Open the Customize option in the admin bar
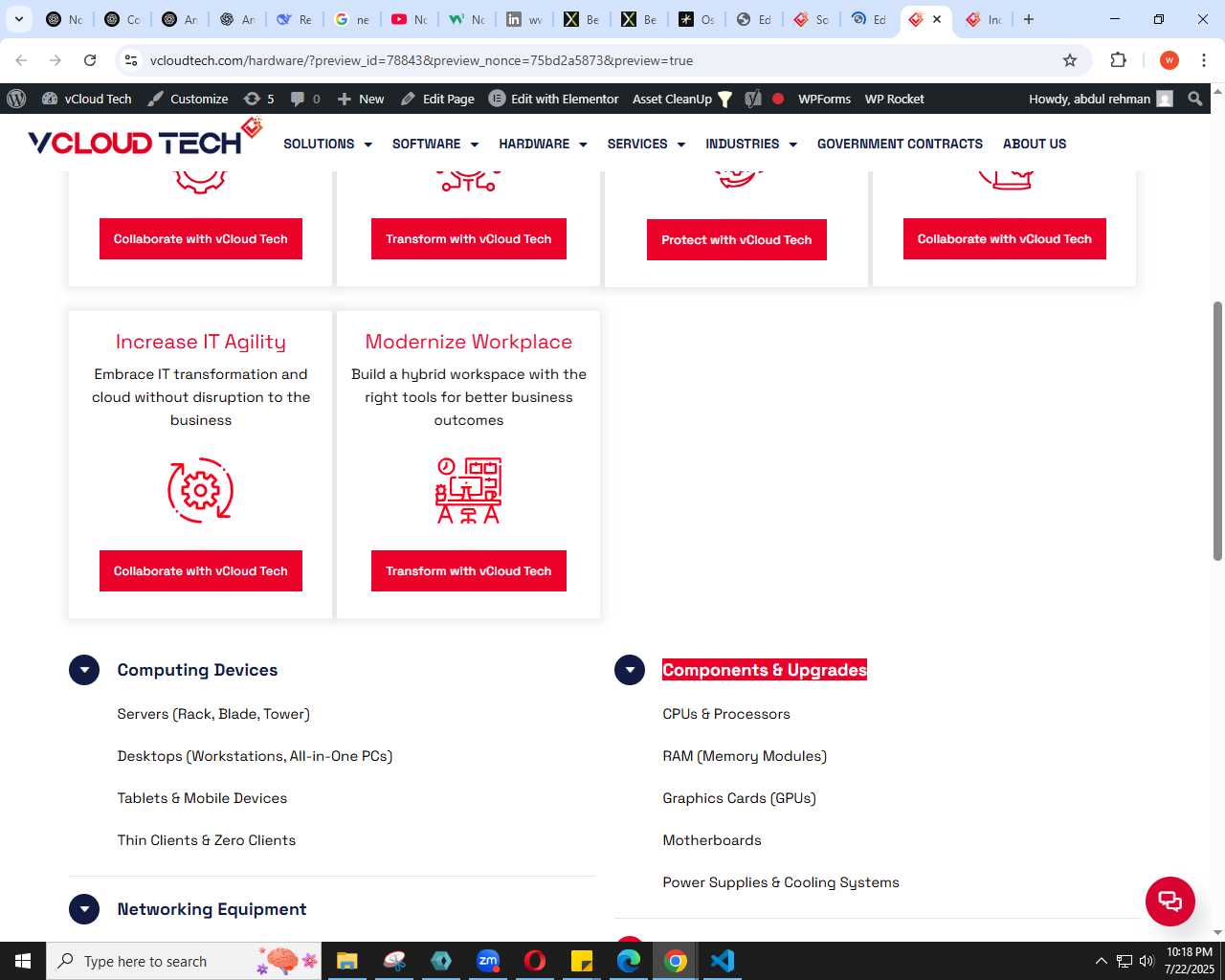 188,99
